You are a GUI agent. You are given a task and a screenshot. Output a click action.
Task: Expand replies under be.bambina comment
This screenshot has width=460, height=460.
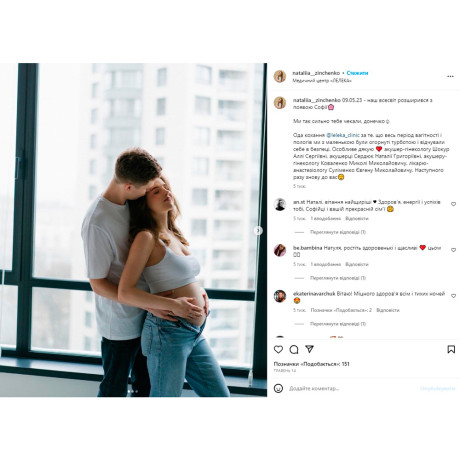click(338, 278)
